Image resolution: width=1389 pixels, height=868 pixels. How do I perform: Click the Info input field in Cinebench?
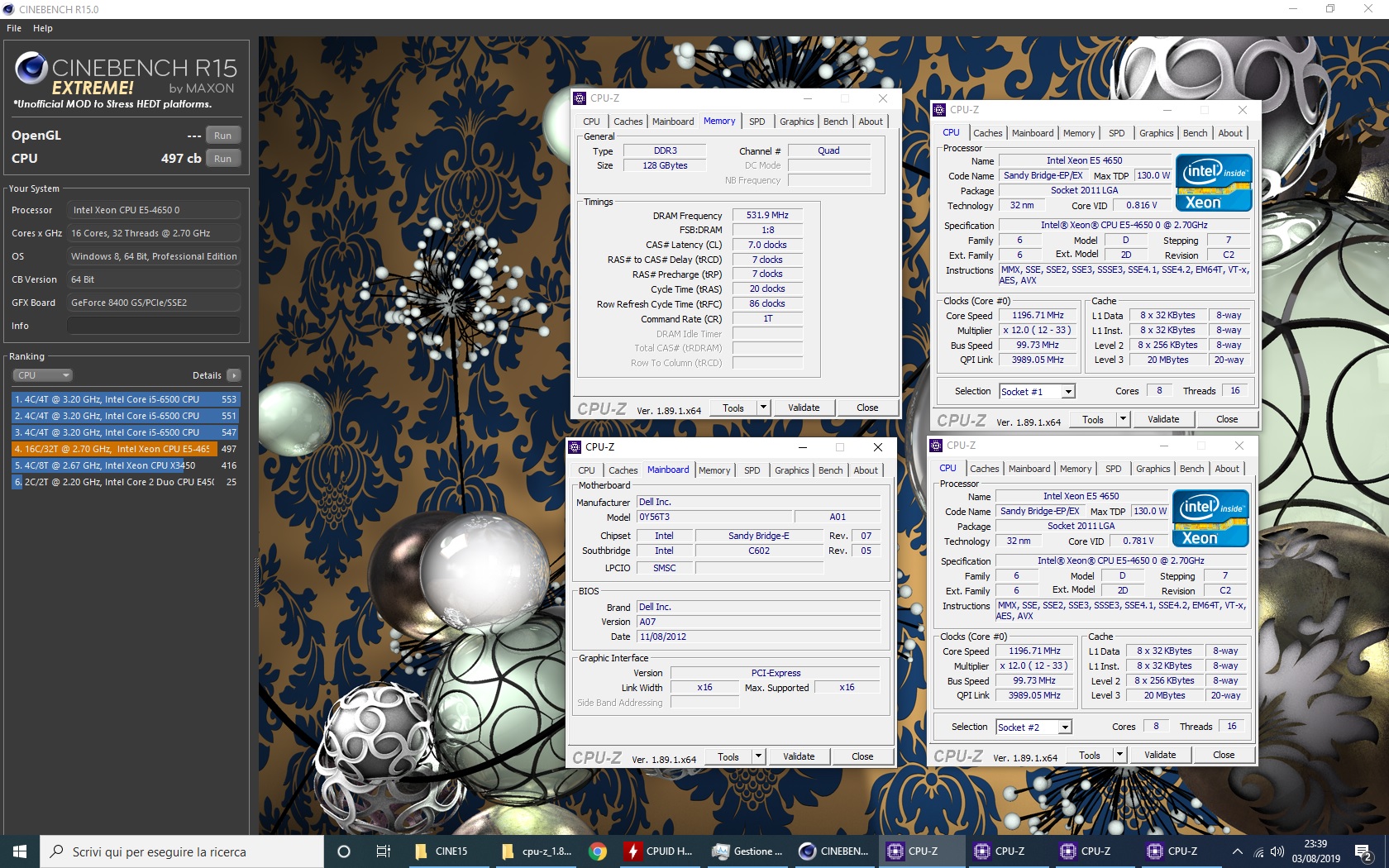(154, 326)
